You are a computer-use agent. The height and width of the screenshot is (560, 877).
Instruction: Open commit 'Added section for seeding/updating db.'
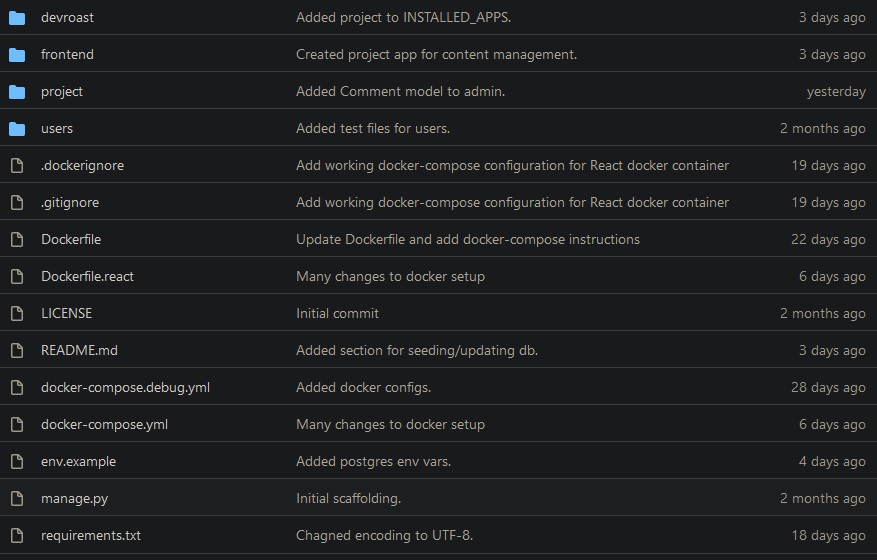[x=417, y=351]
